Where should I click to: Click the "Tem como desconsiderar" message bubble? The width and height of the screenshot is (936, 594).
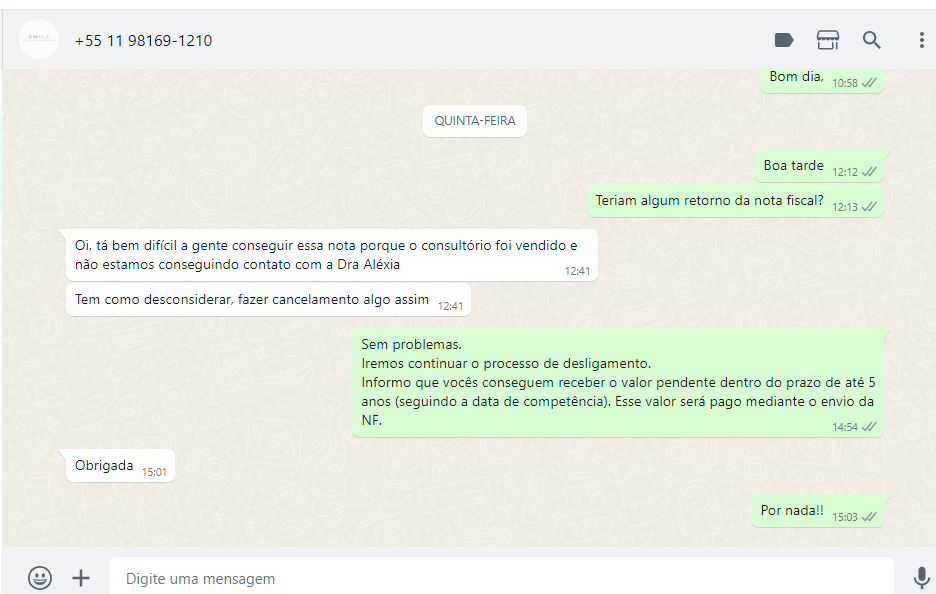click(x=268, y=300)
